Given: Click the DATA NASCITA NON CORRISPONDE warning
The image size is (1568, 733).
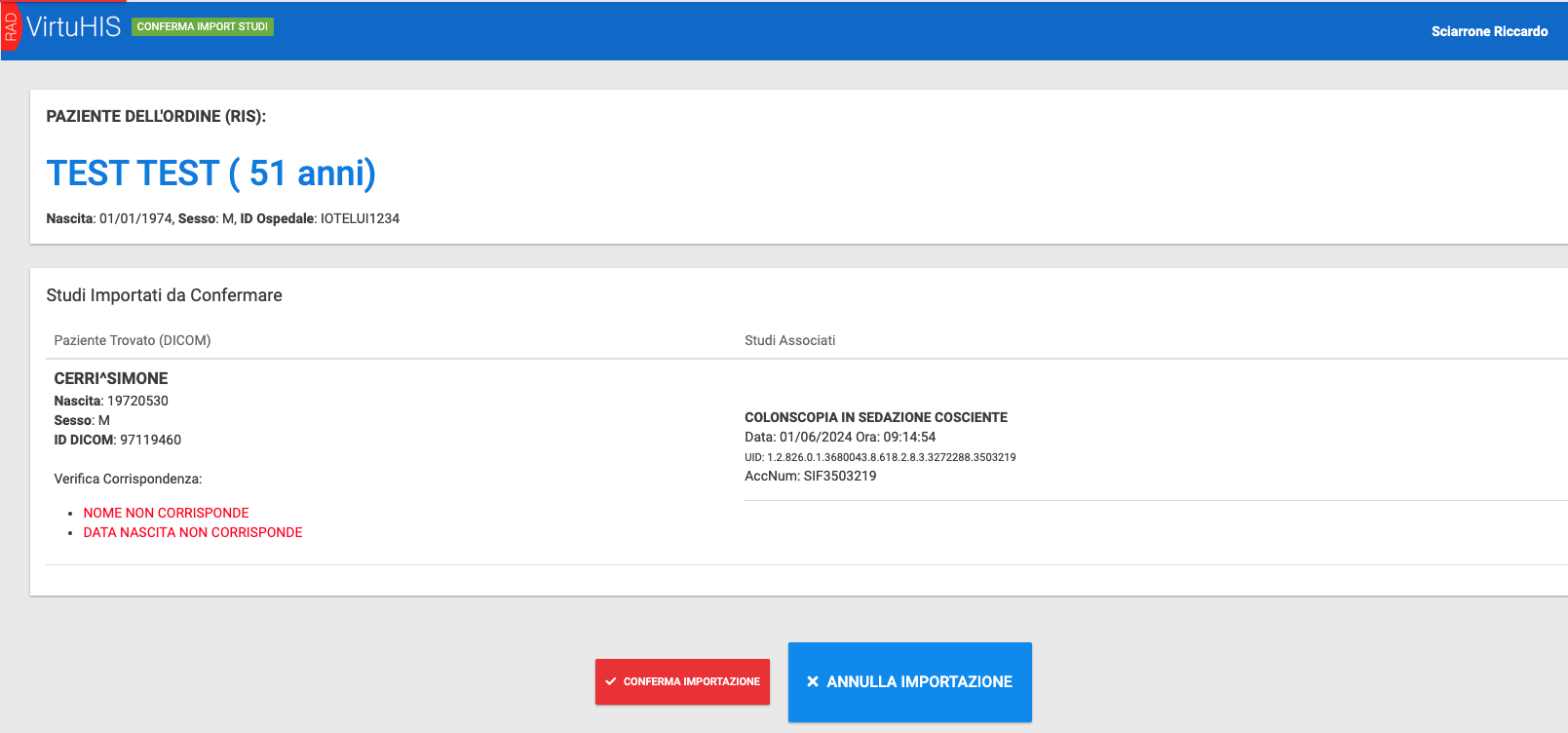Looking at the screenshot, I should (193, 532).
